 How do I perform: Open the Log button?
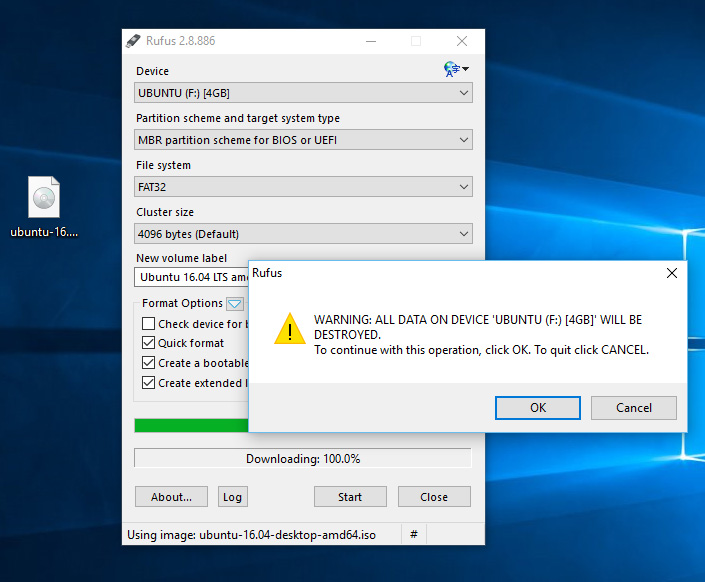click(232, 497)
